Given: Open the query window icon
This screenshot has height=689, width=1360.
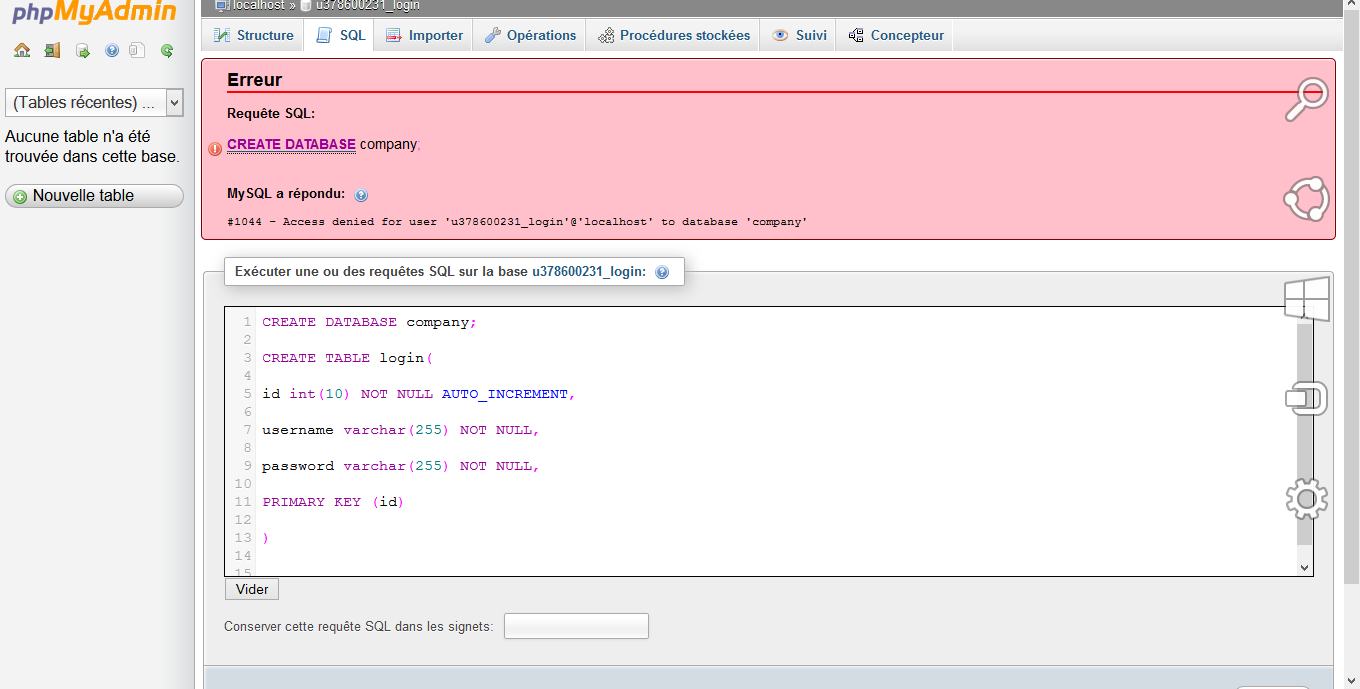Looking at the screenshot, I should click(83, 50).
